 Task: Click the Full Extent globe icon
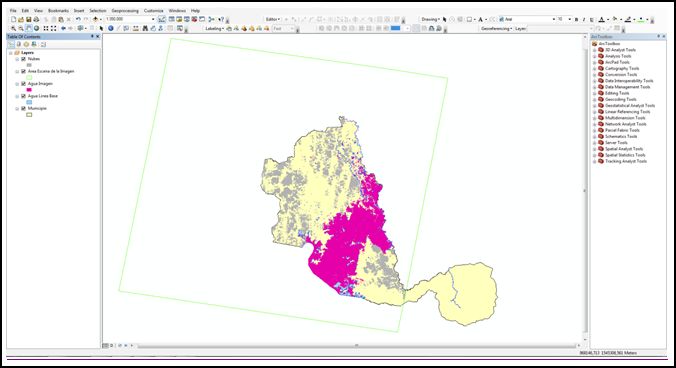point(36,28)
